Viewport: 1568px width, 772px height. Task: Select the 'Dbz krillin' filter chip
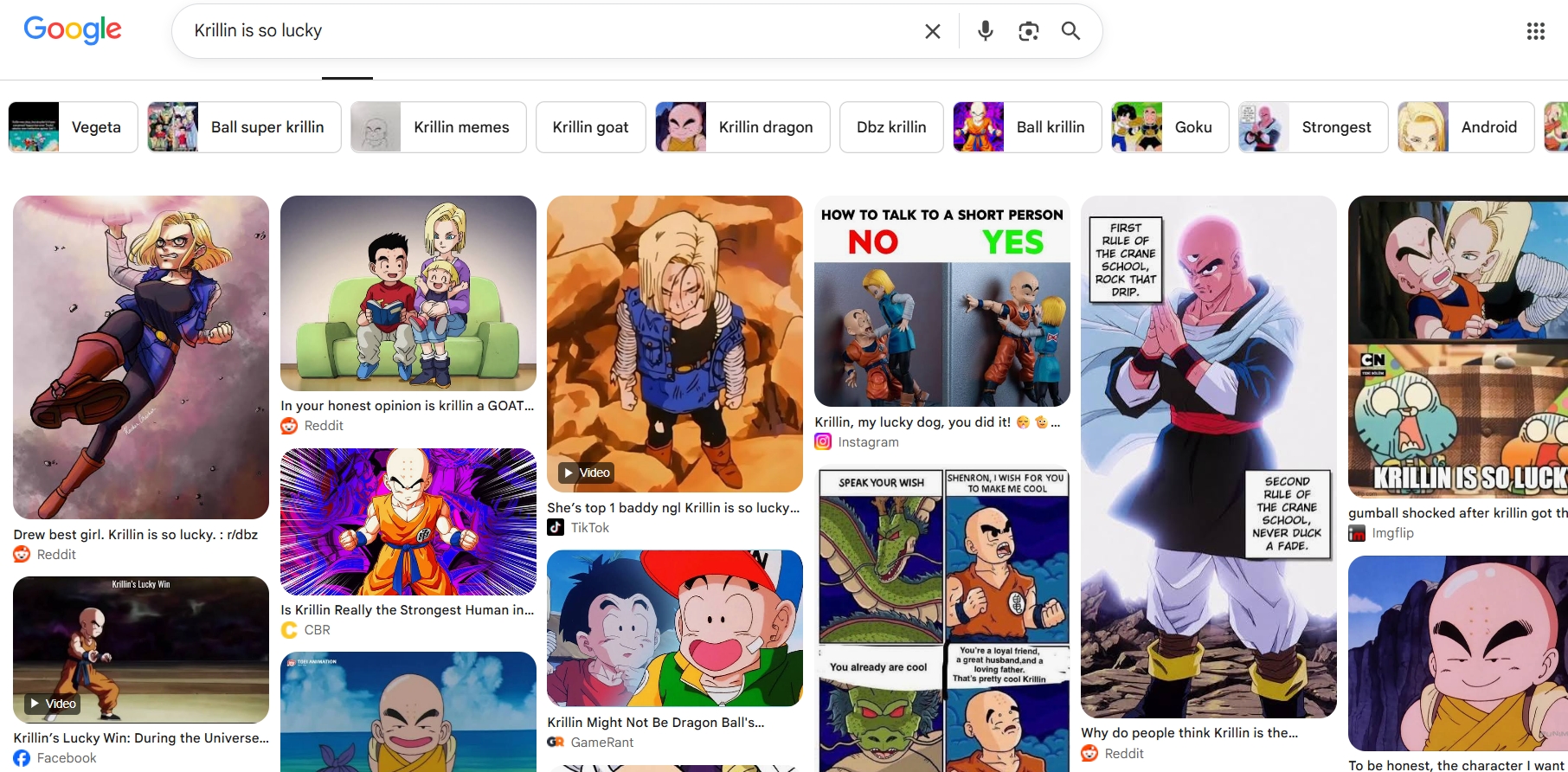(x=891, y=127)
